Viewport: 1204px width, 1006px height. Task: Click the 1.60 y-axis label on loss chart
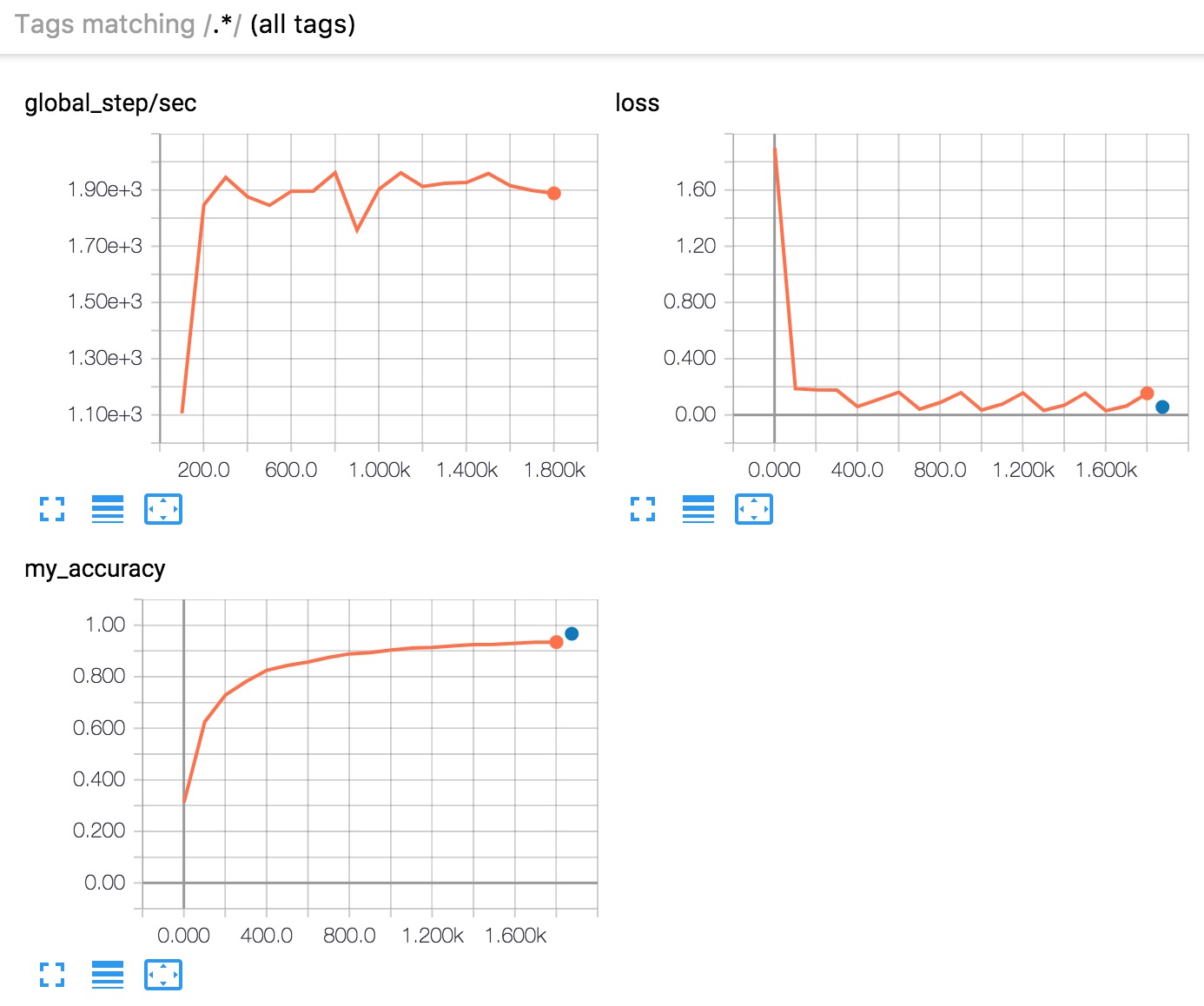click(697, 189)
